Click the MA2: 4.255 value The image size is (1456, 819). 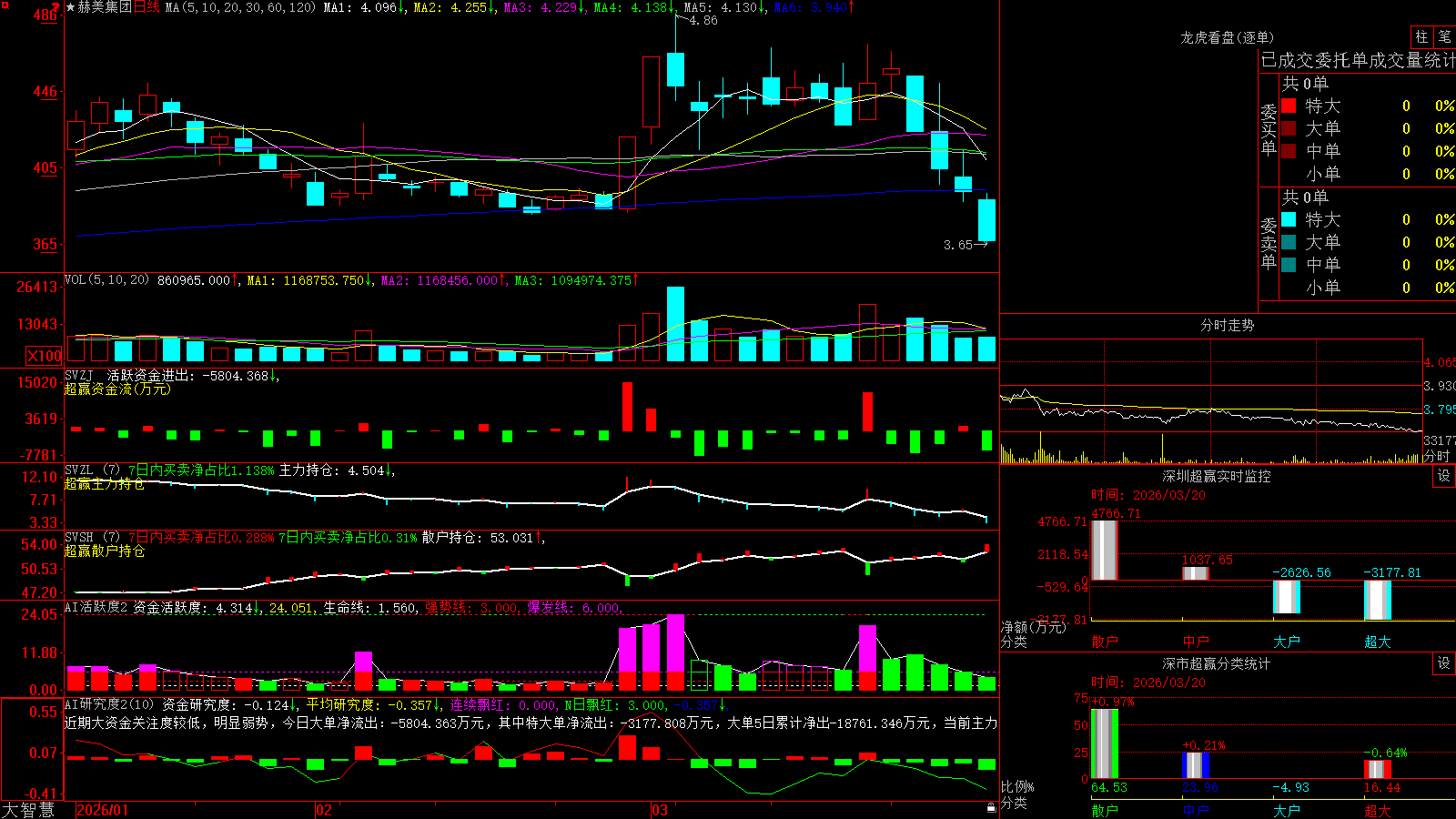[454, 7]
